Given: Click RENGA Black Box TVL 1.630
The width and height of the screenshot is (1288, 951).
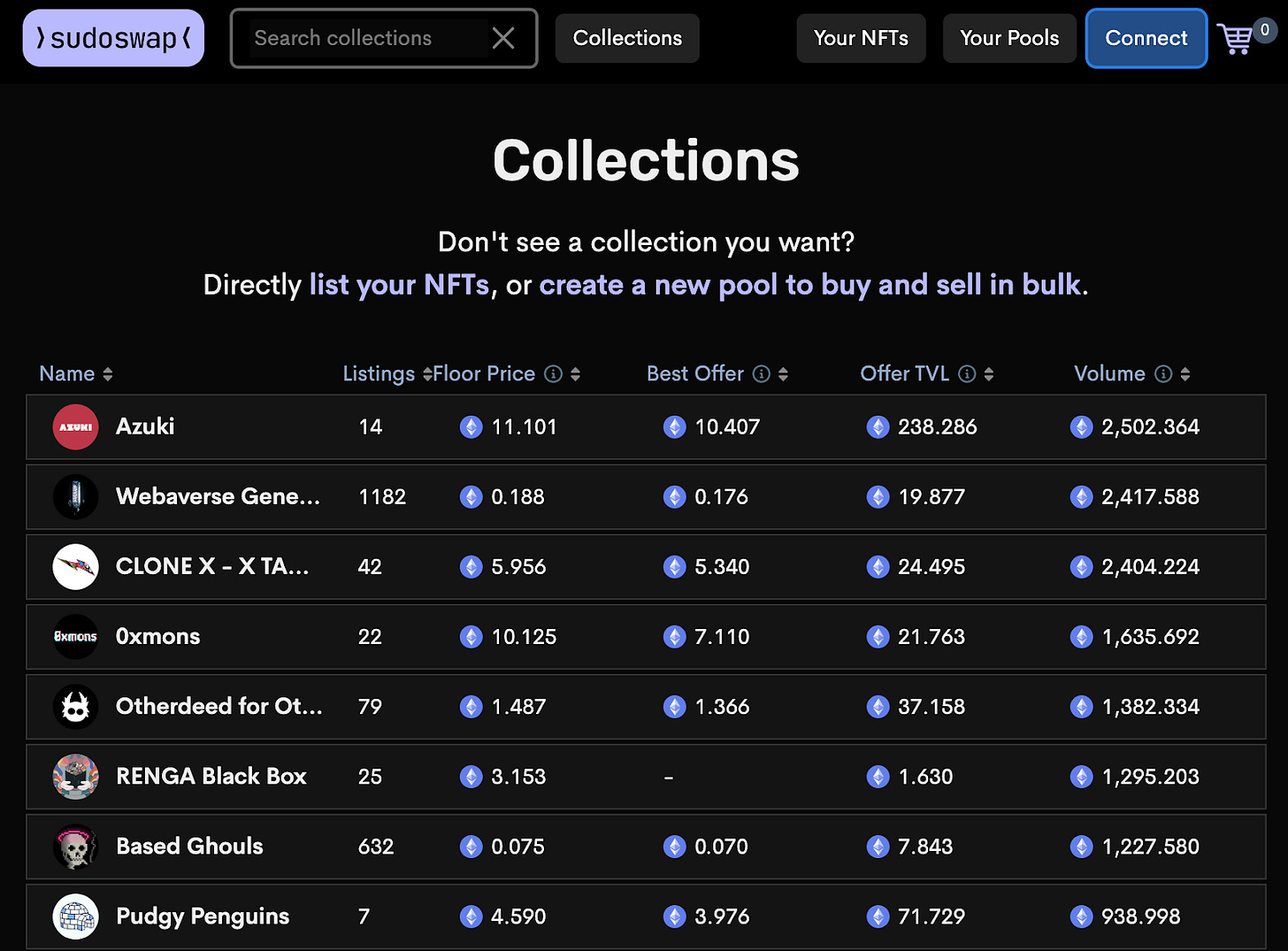Looking at the screenshot, I should click(925, 777).
